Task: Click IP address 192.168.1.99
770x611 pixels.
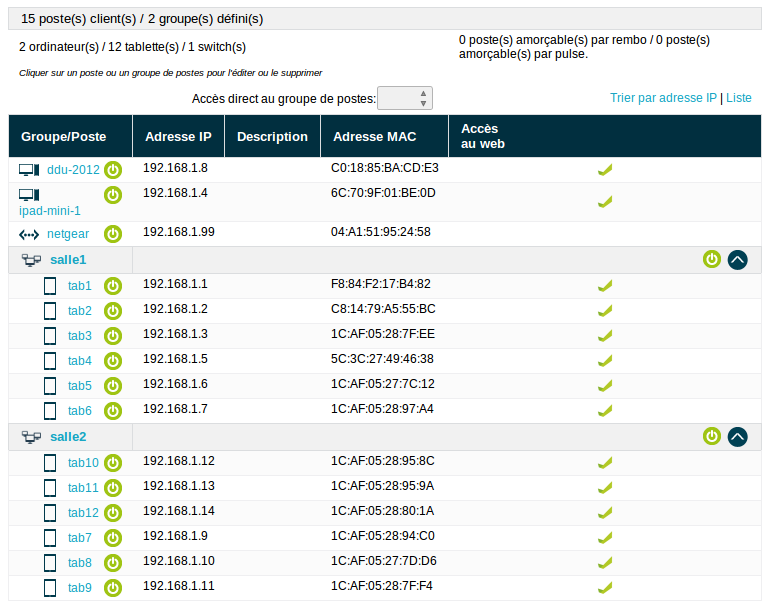Action: click(x=179, y=232)
